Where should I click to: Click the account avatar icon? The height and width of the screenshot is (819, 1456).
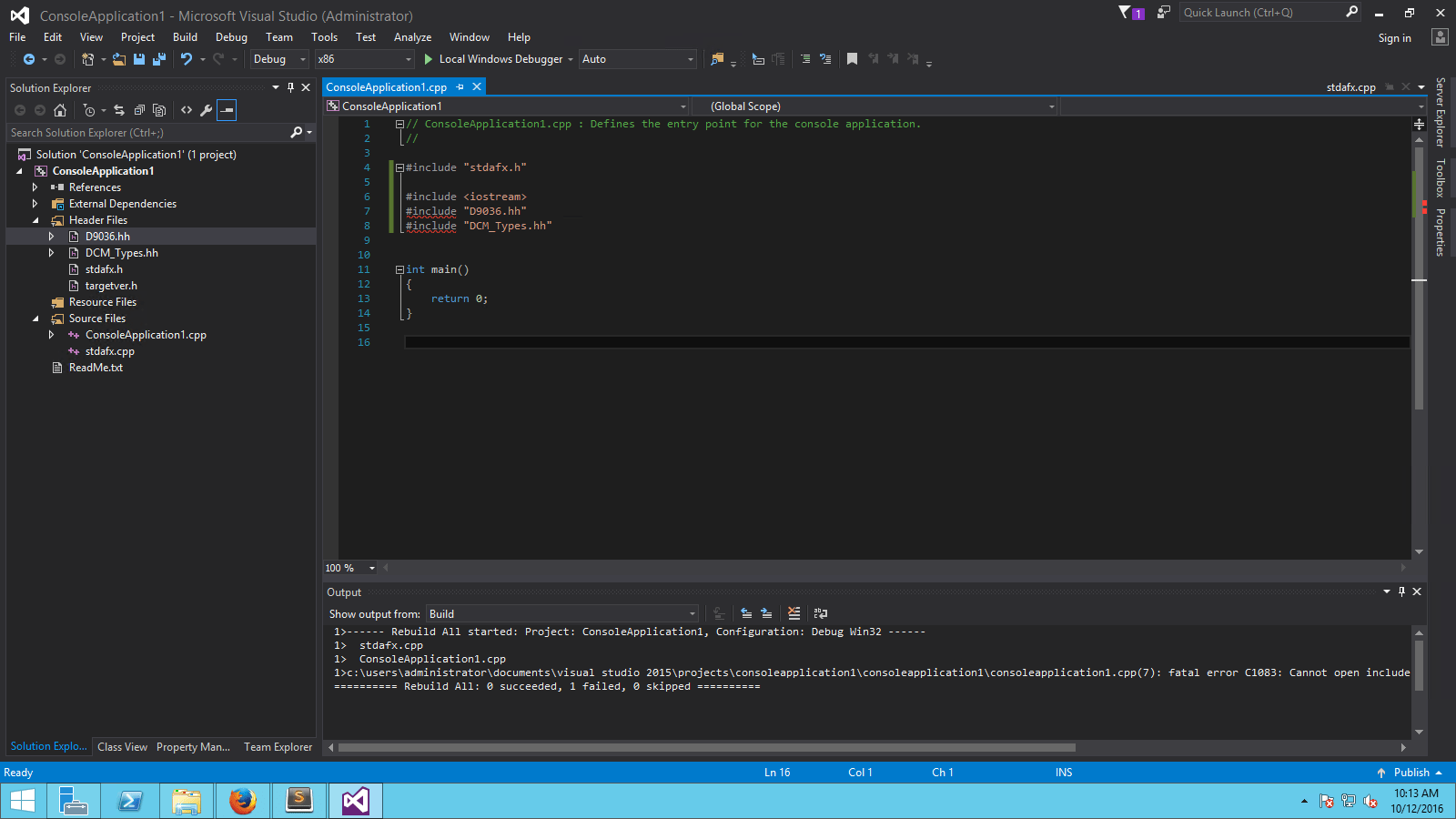[x=1440, y=37]
